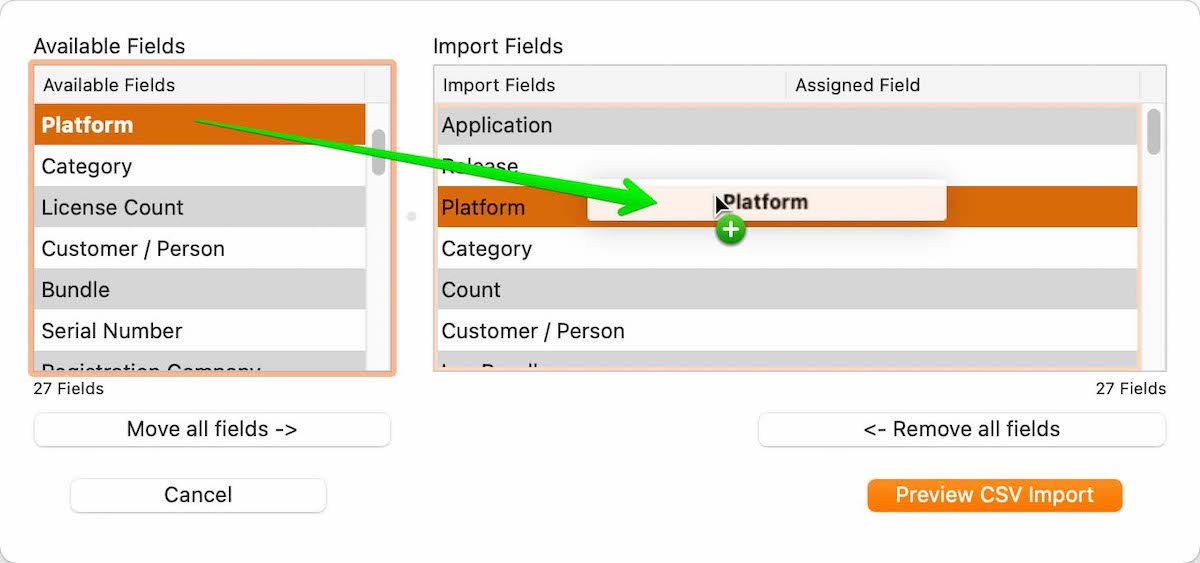1200x563 pixels.
Task: Click the Move all fields button
Action: pos(212,429)
